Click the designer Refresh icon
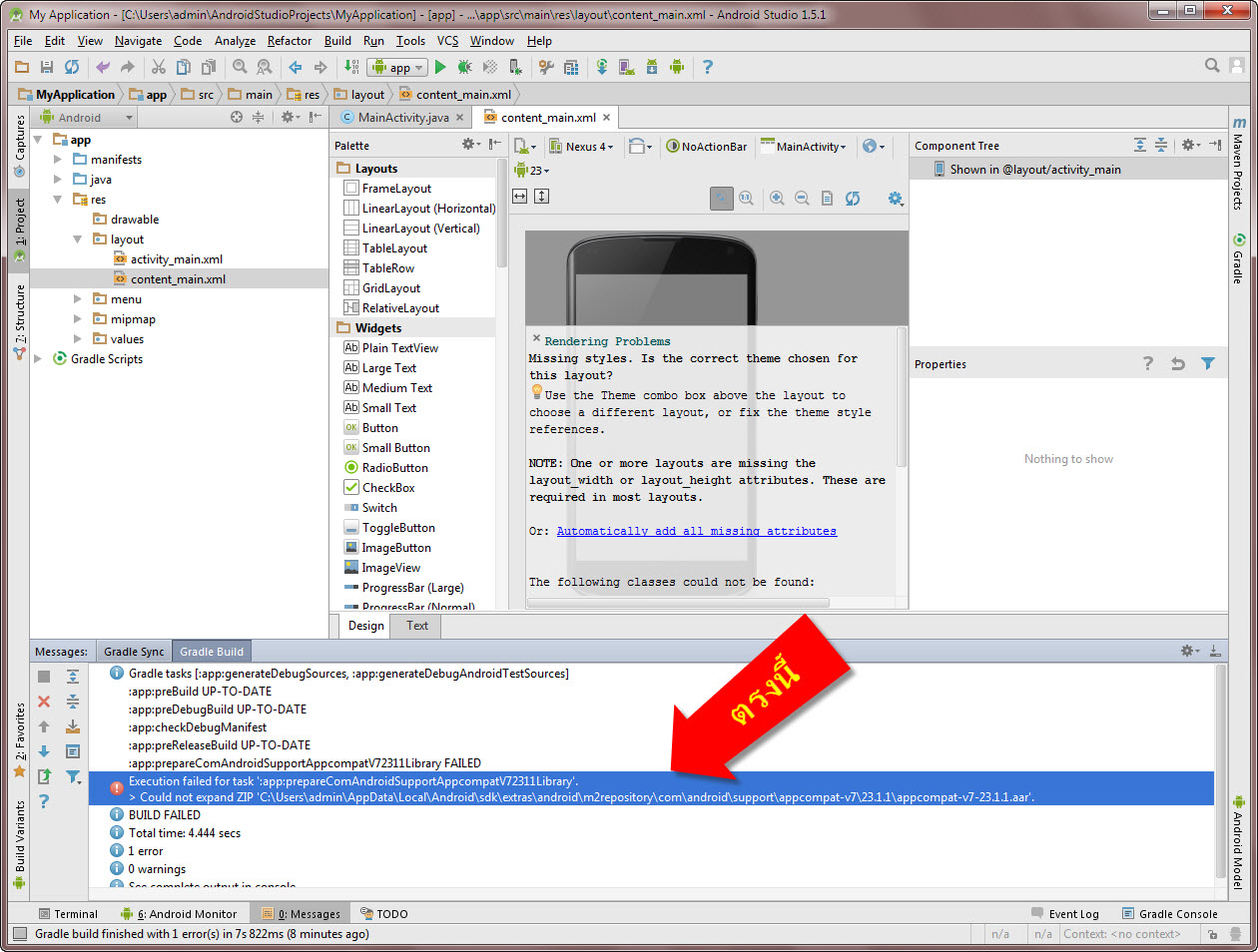Screen dimensions: 1258x952 point(852,198)
